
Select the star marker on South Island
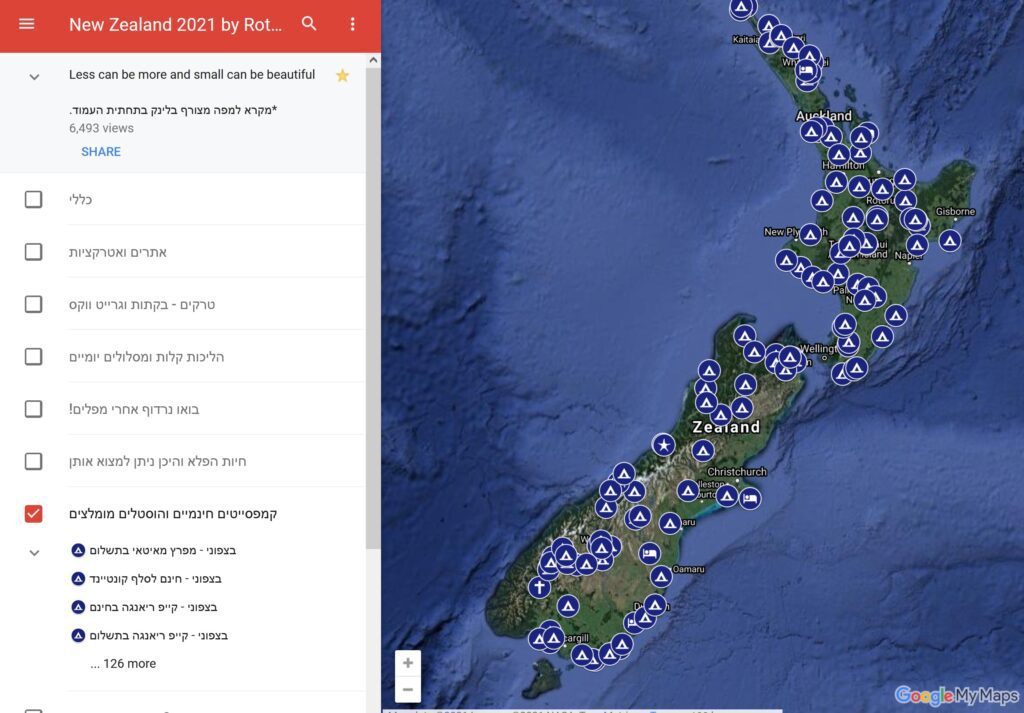(663, 445)
